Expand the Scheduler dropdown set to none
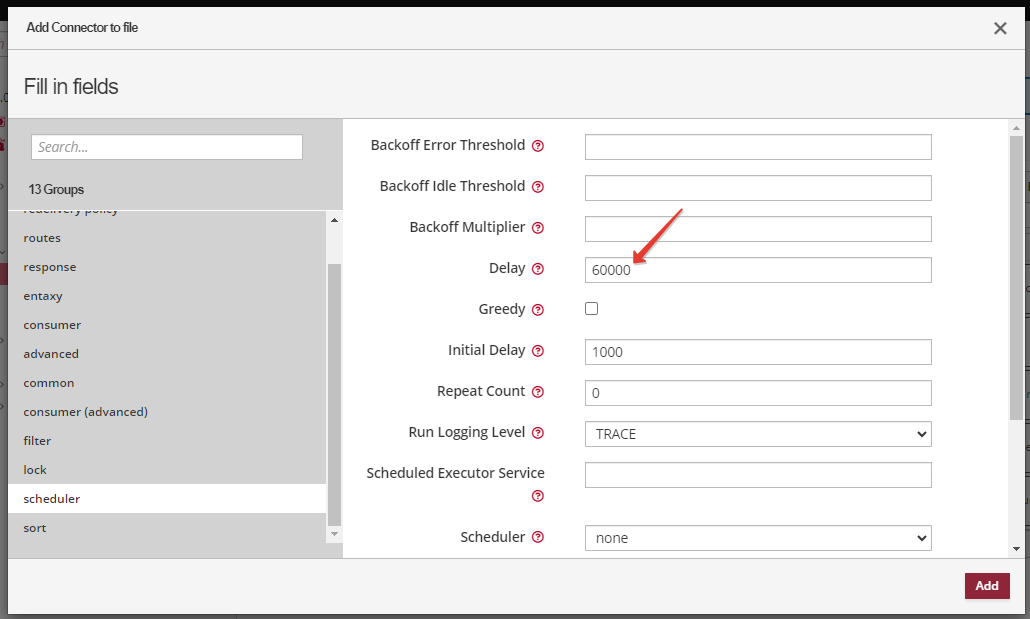The width and height of the screenshot is (1030, 619). click(757, 538)
